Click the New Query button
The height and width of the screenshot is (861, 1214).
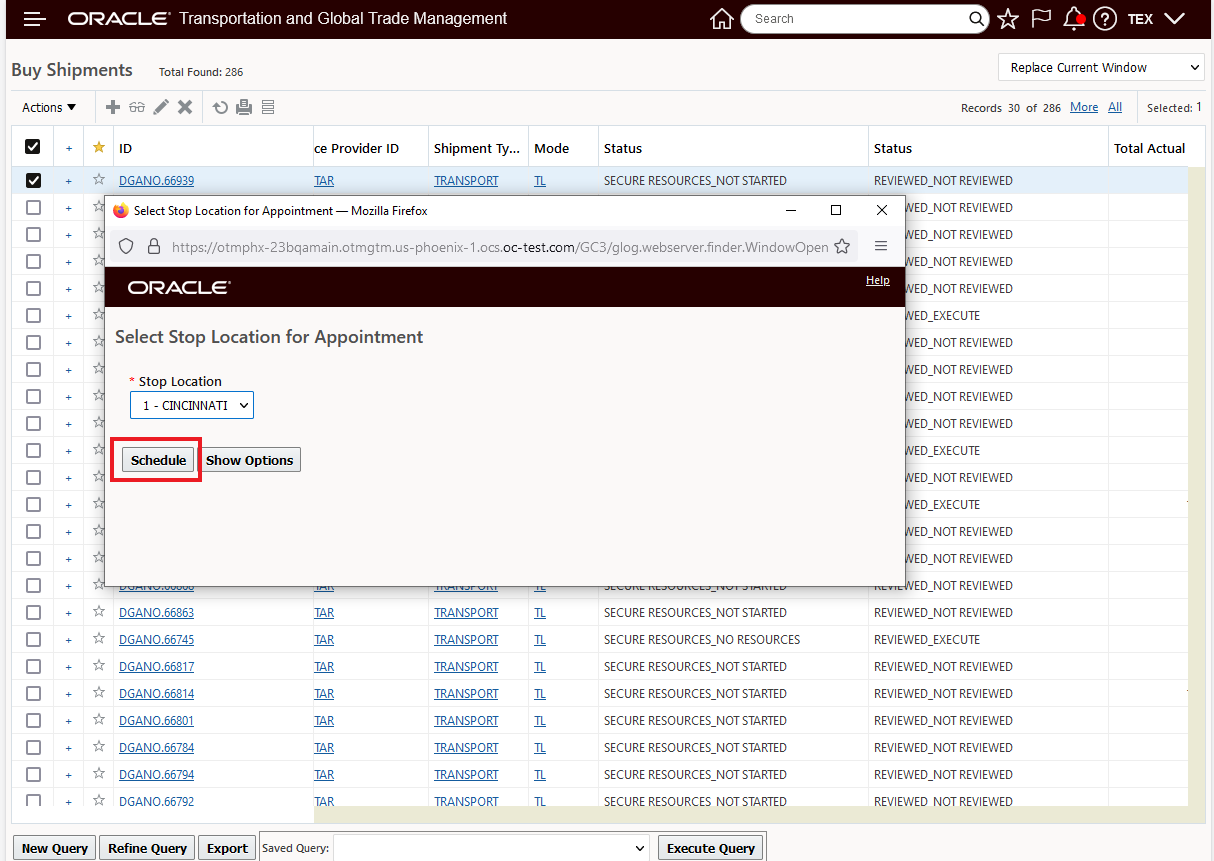coord(55,848)
